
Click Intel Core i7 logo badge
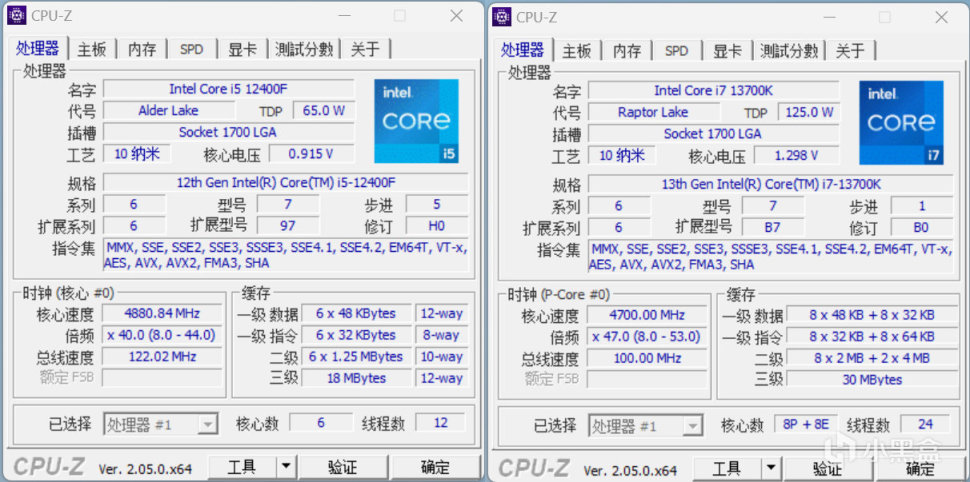click(901, 123)
